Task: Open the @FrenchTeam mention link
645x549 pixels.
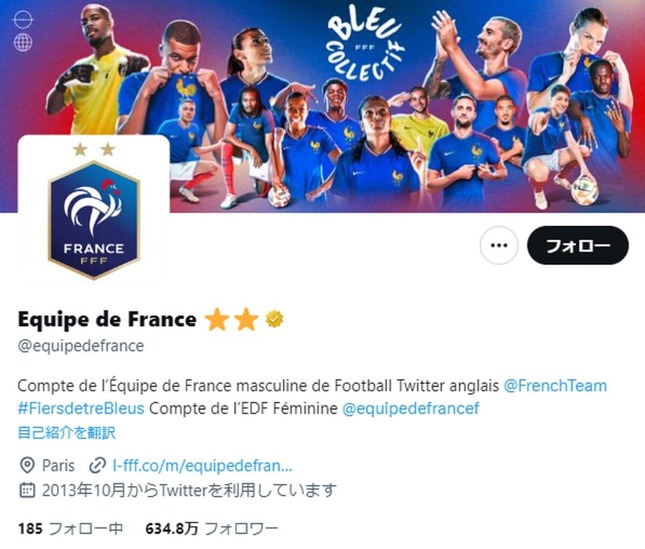Action: coord(555,386)
